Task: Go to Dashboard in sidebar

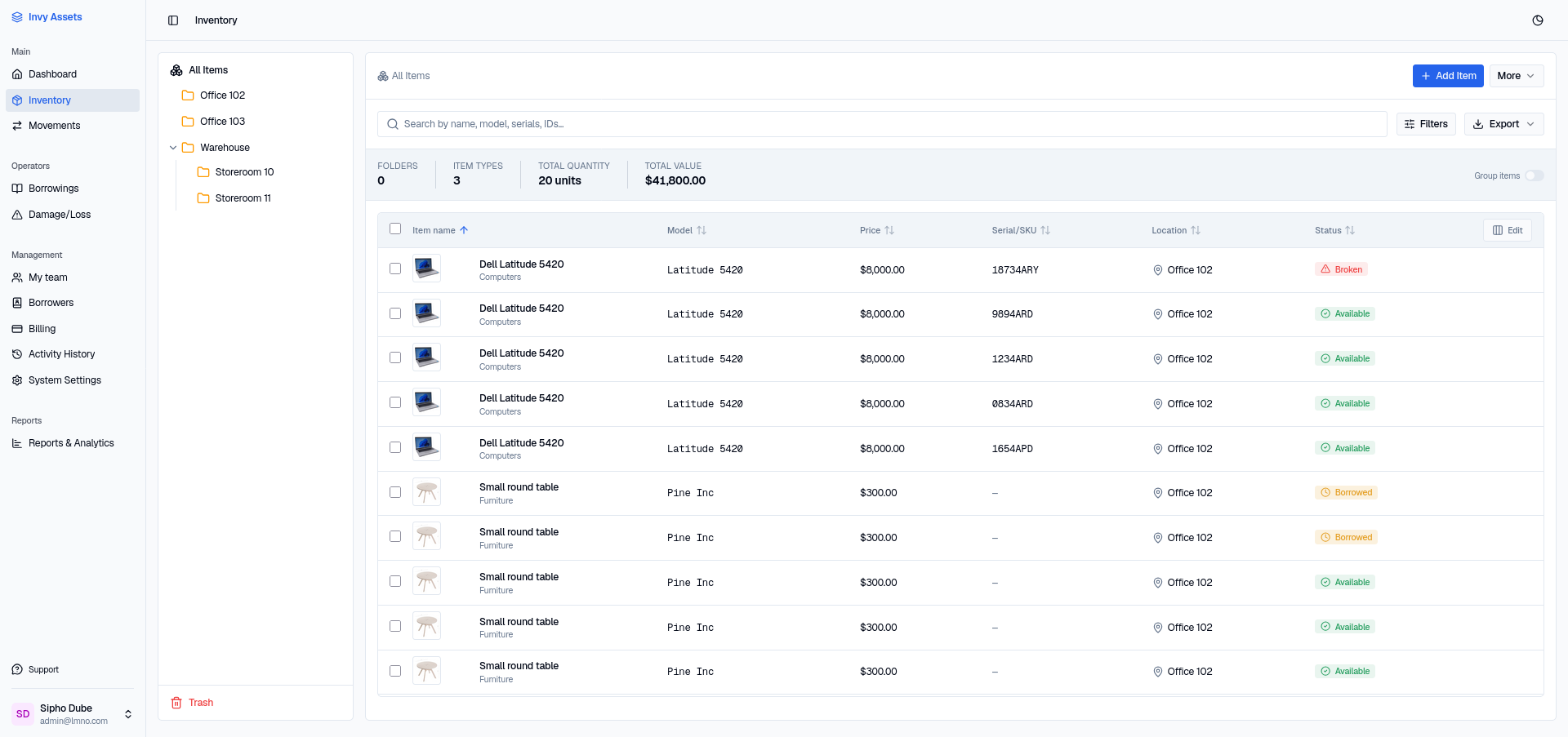Action: [x=73, y=74]
